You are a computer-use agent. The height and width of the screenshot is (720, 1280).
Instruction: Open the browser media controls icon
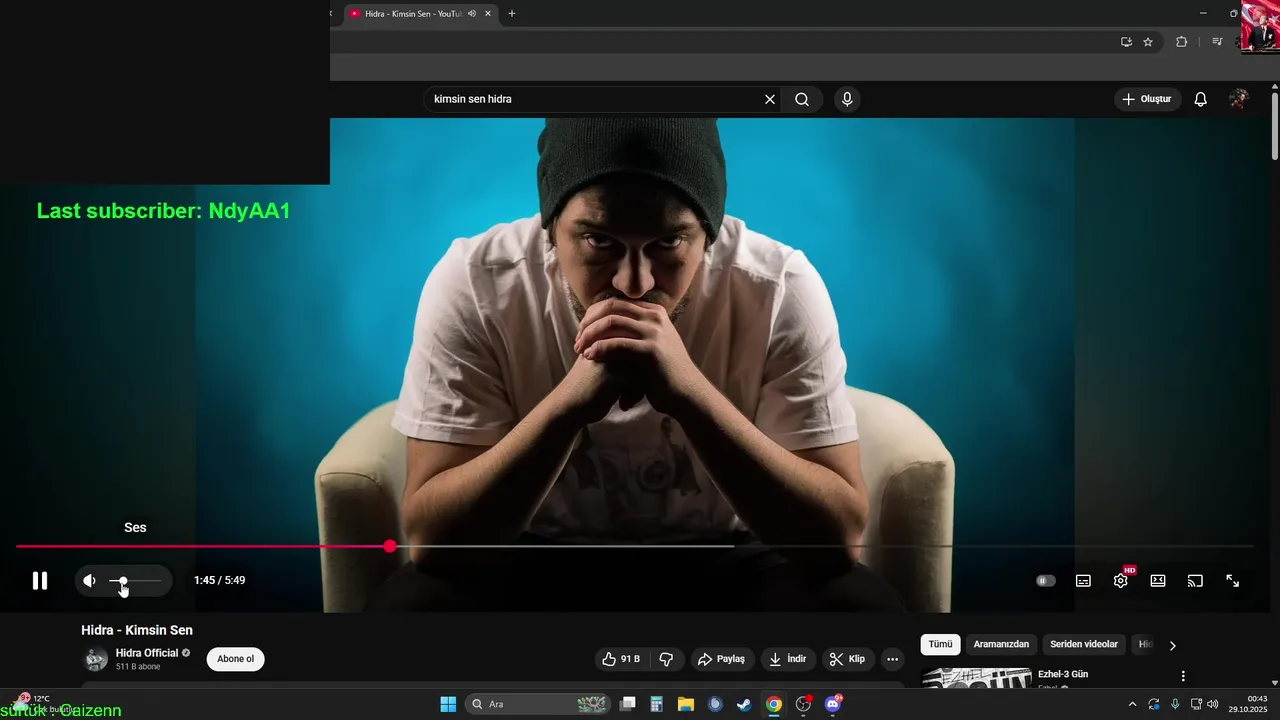[x=1217, y=42]
